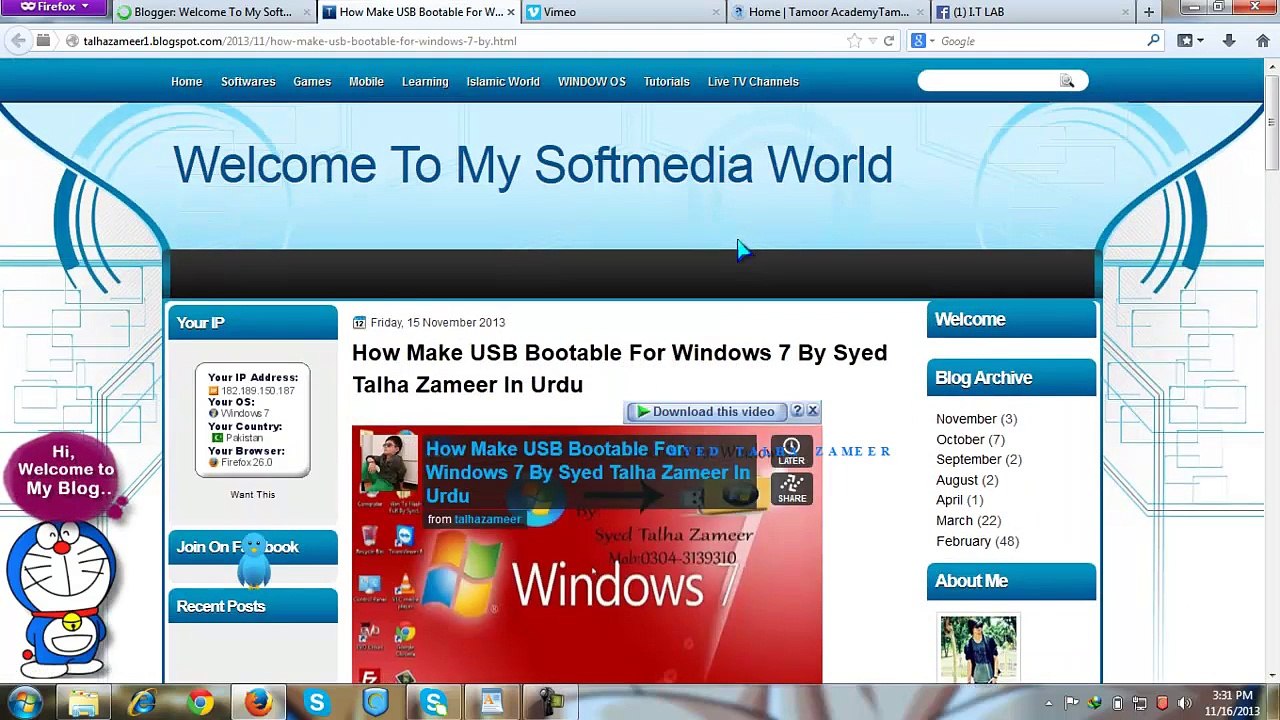Open the Google search engine dropdown

pos(922,41)
